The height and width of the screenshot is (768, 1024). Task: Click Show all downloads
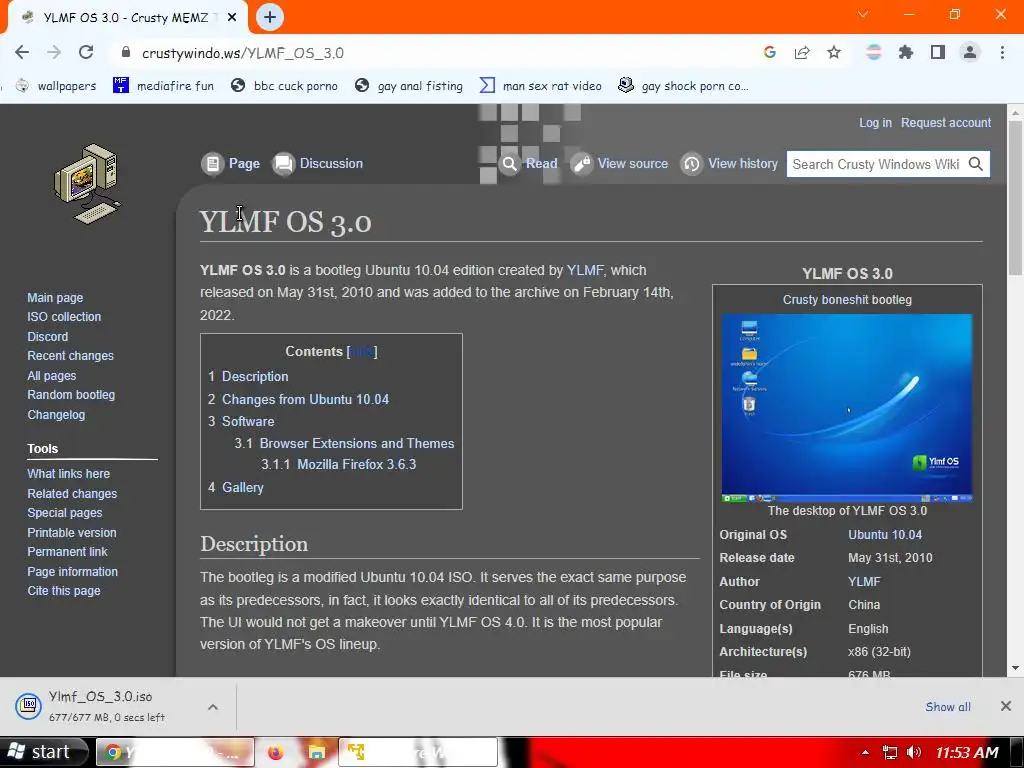pyautogui.click(x=948, y=707)
